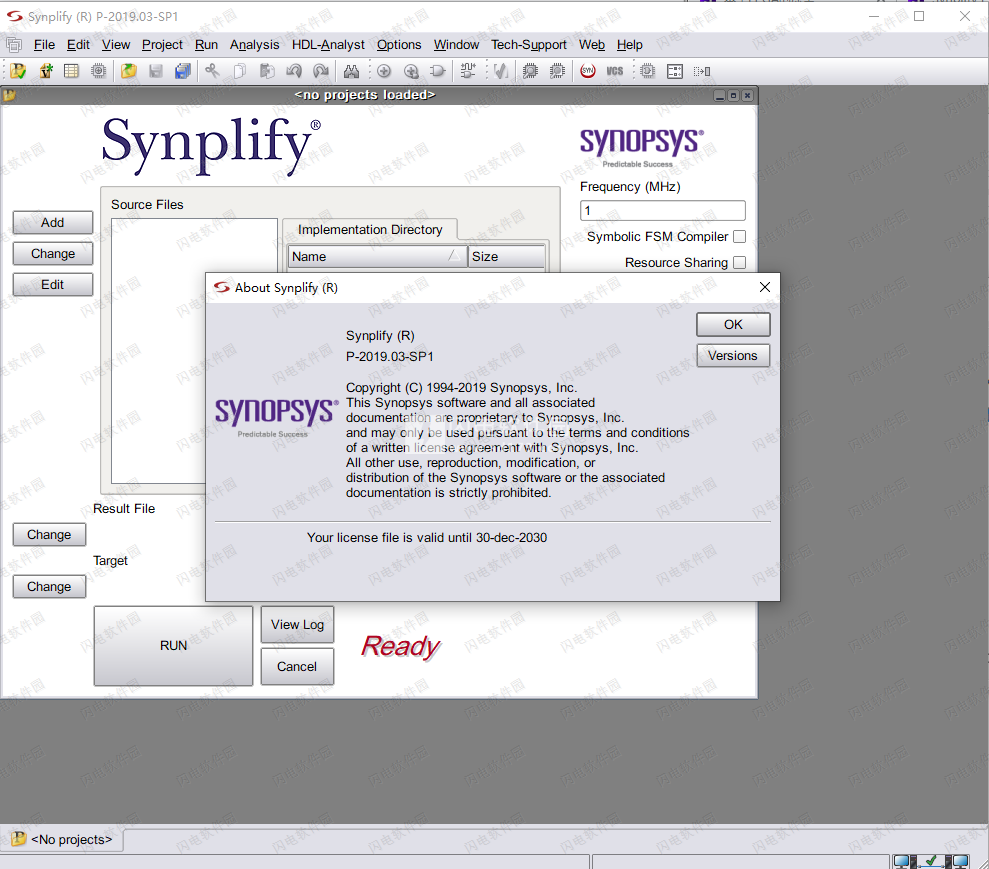This screenshot has width=989, height=869.
Task: Click the second chip with magnifier icon
Action: [x=558, y=71]
